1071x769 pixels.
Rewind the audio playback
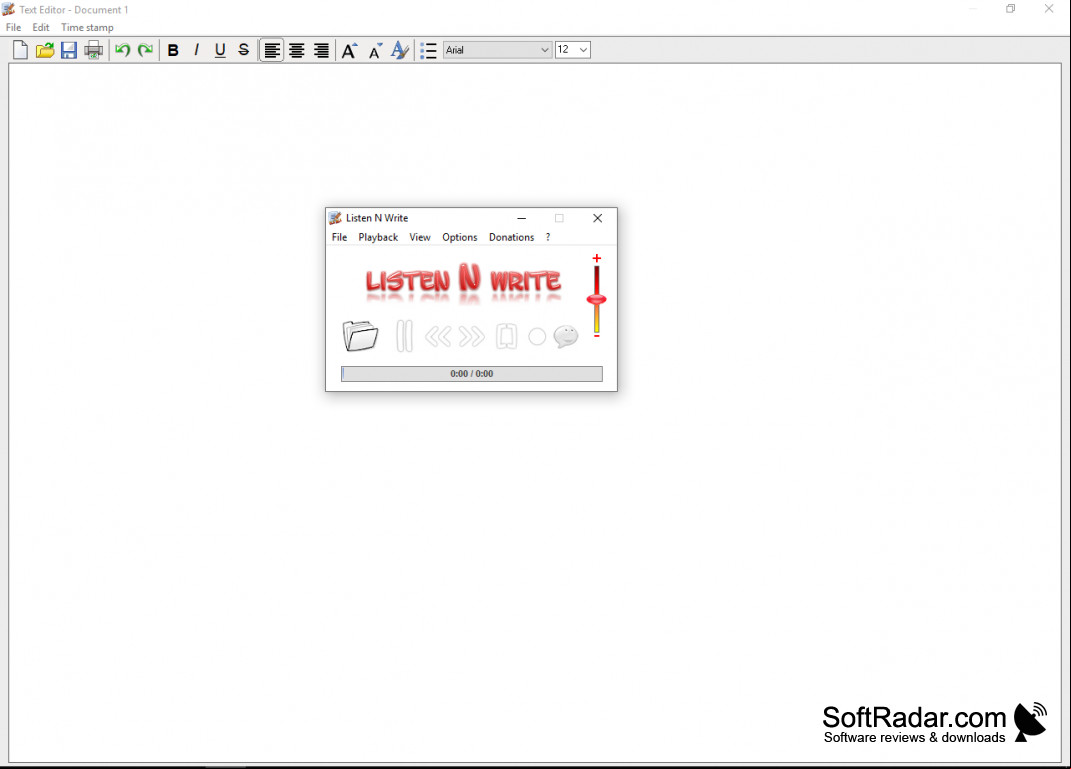[438, 336]
